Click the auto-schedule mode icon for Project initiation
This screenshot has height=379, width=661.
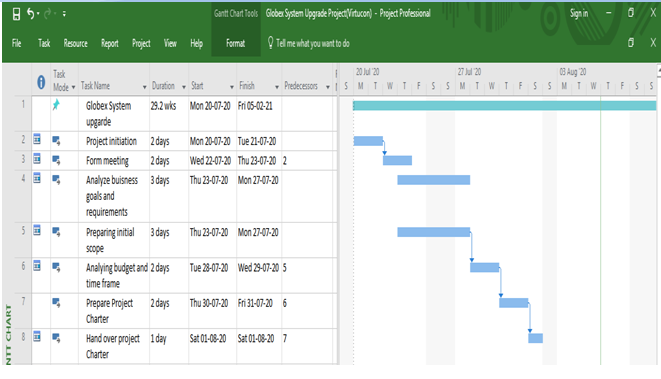point(56,140)
